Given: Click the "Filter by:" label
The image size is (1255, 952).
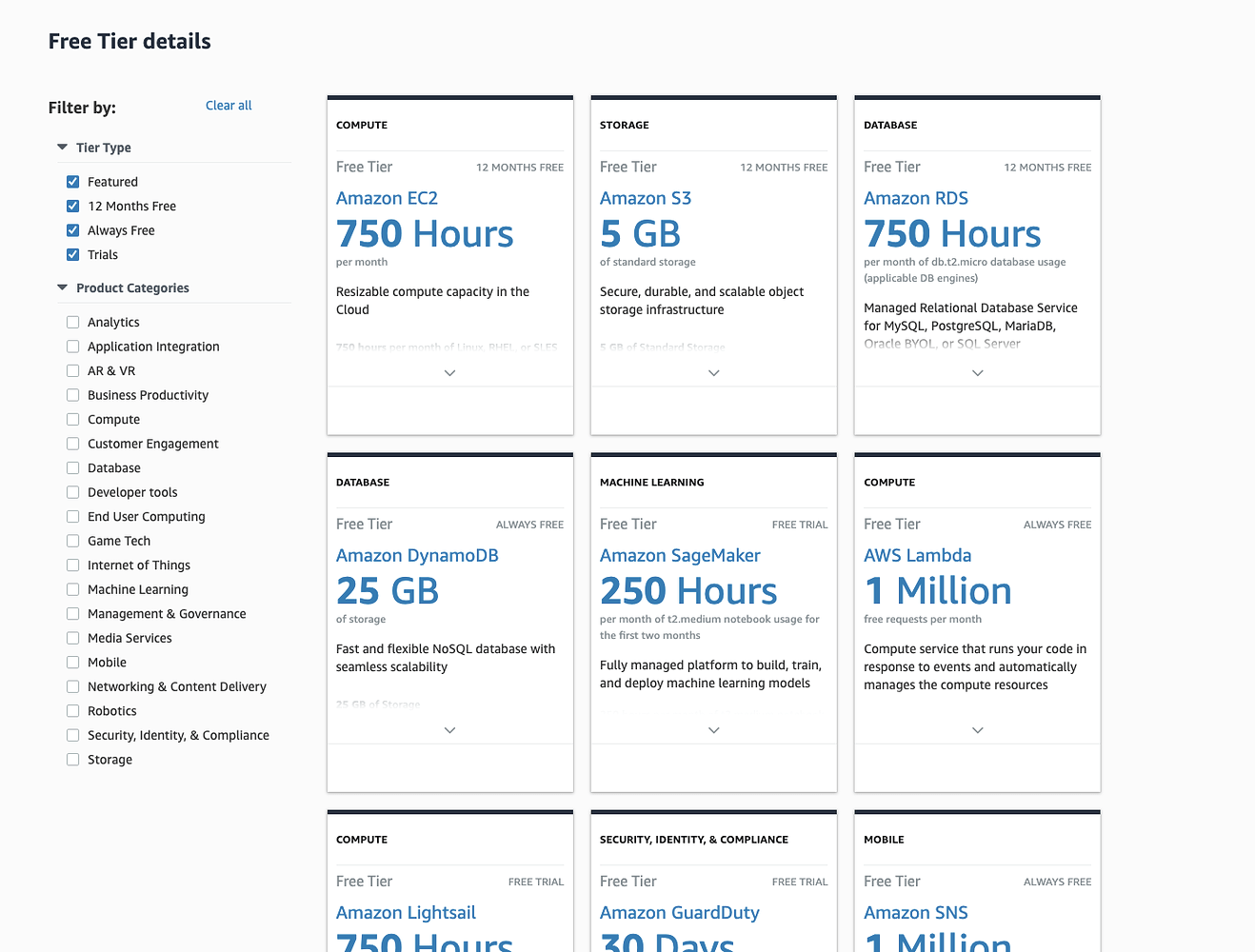Looking at the screenshot, I should coord(82,108).
